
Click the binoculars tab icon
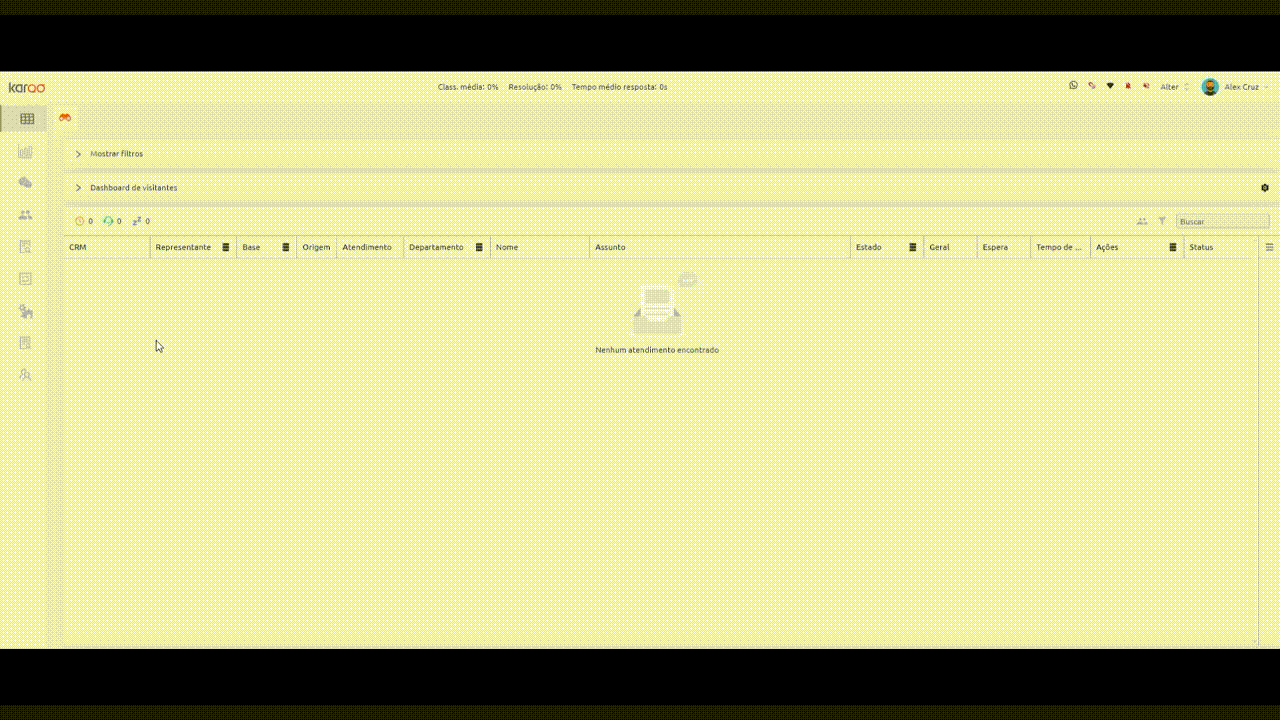point(65,118)
